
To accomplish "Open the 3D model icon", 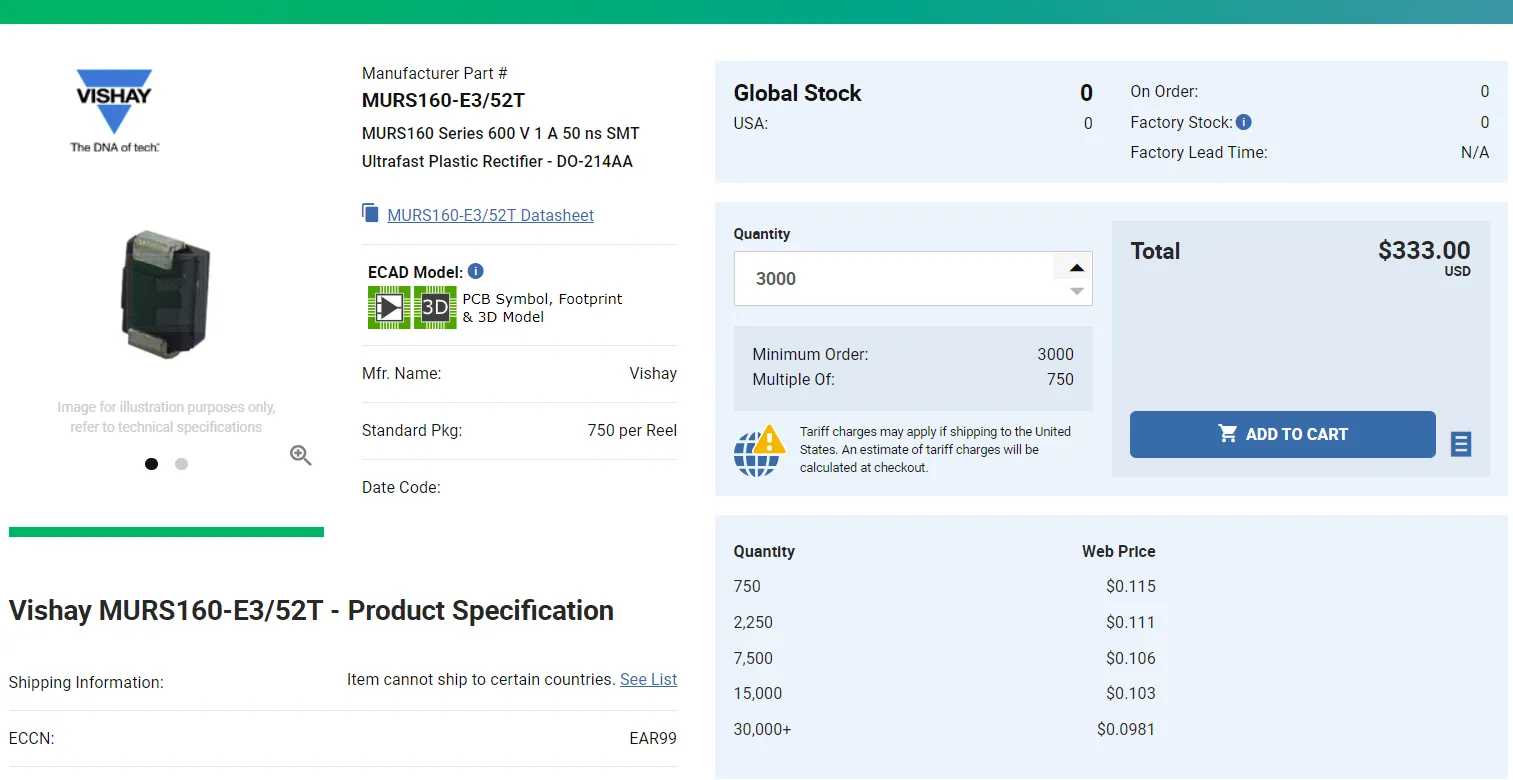I will [435, 308].
